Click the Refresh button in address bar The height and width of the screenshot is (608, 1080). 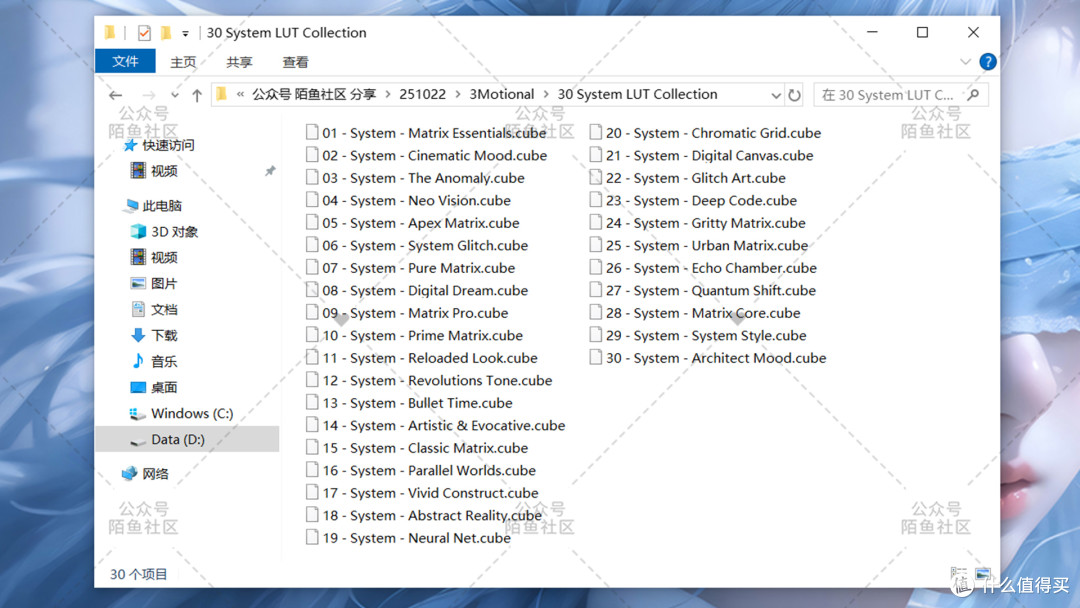point(794,95)
